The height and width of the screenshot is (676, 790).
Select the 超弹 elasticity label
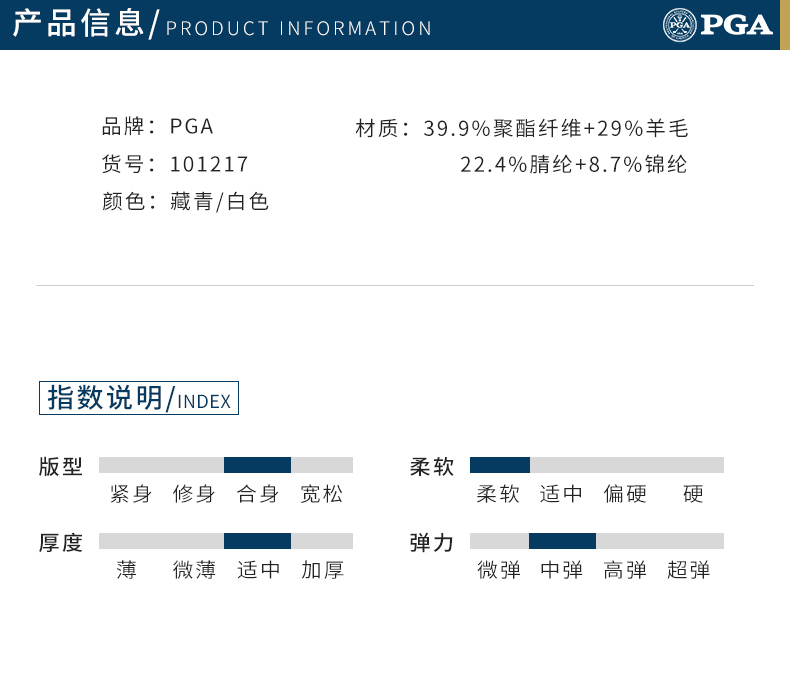tap(689, 570)
